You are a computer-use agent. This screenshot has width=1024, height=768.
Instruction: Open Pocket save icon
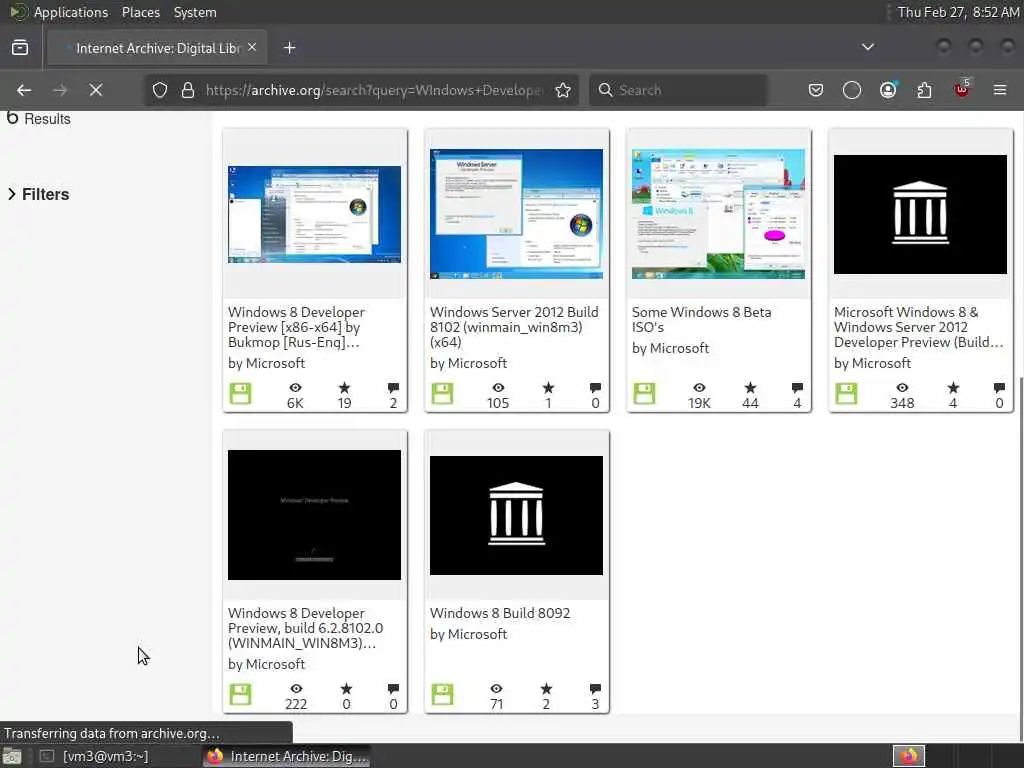coord(816,90)
